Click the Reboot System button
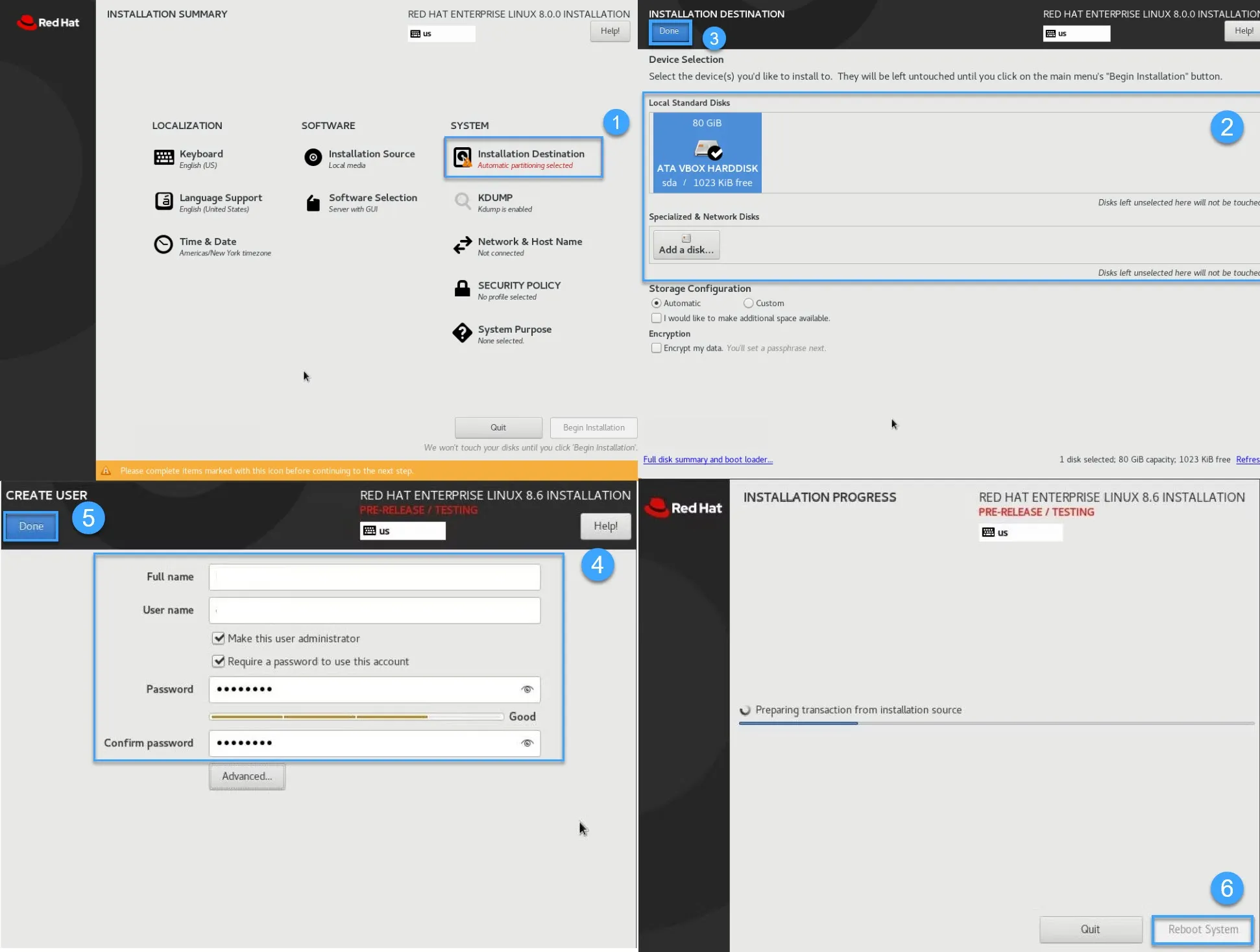 (x=1202, y=929)
